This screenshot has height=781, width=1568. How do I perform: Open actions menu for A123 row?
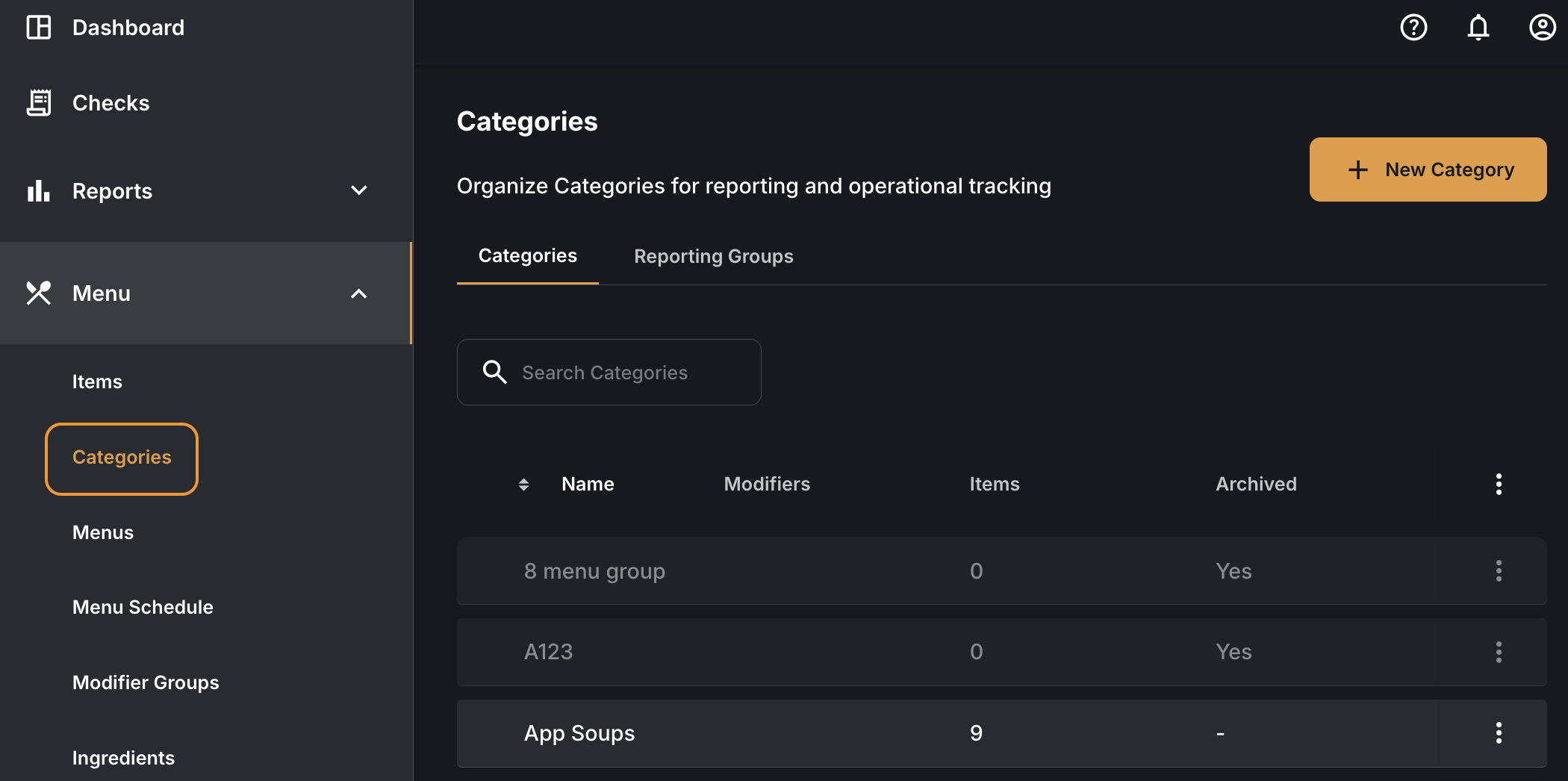click(x=1499, y=652)
